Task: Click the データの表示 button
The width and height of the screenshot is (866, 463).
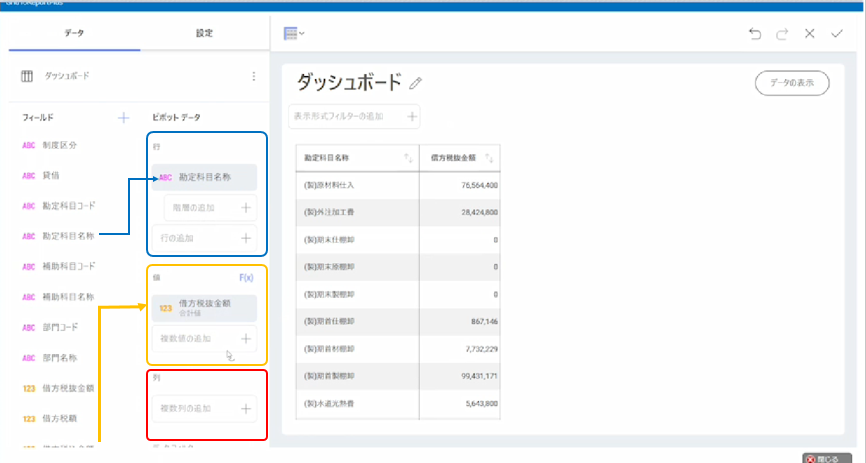Action: pyautogui.click(x=791, y=83)
